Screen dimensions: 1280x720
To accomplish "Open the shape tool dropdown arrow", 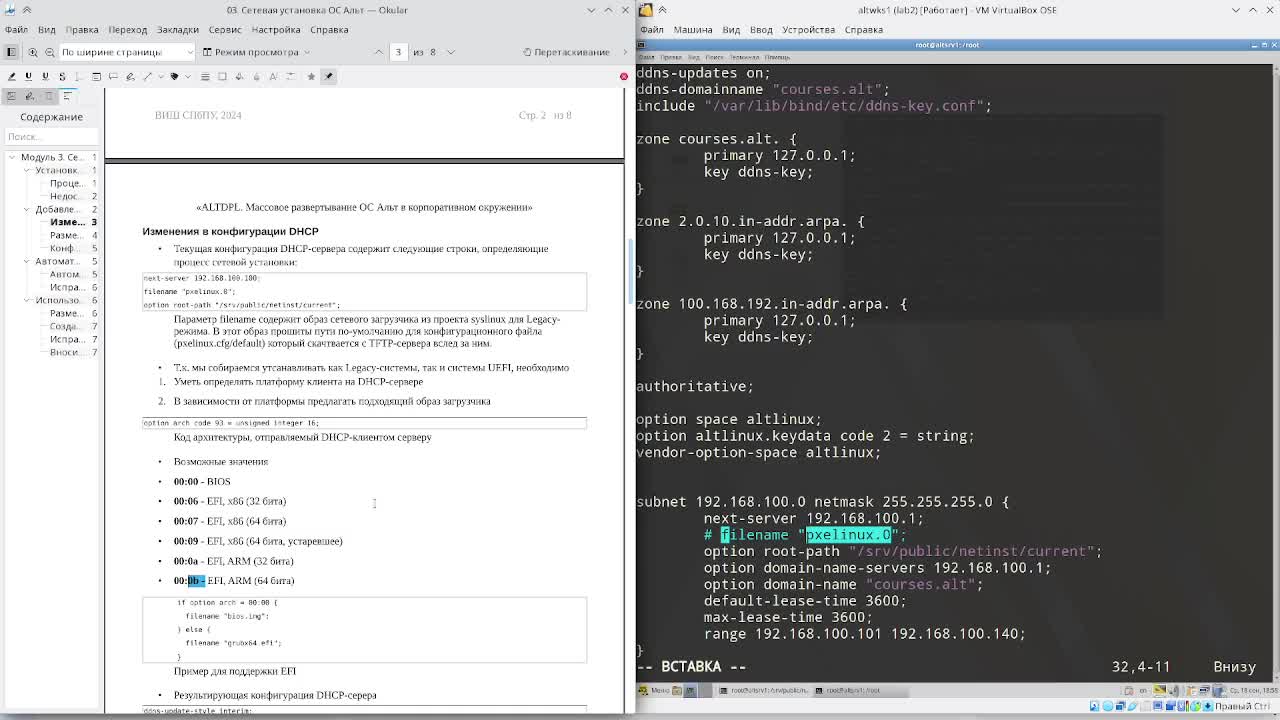I will point(161,76).
